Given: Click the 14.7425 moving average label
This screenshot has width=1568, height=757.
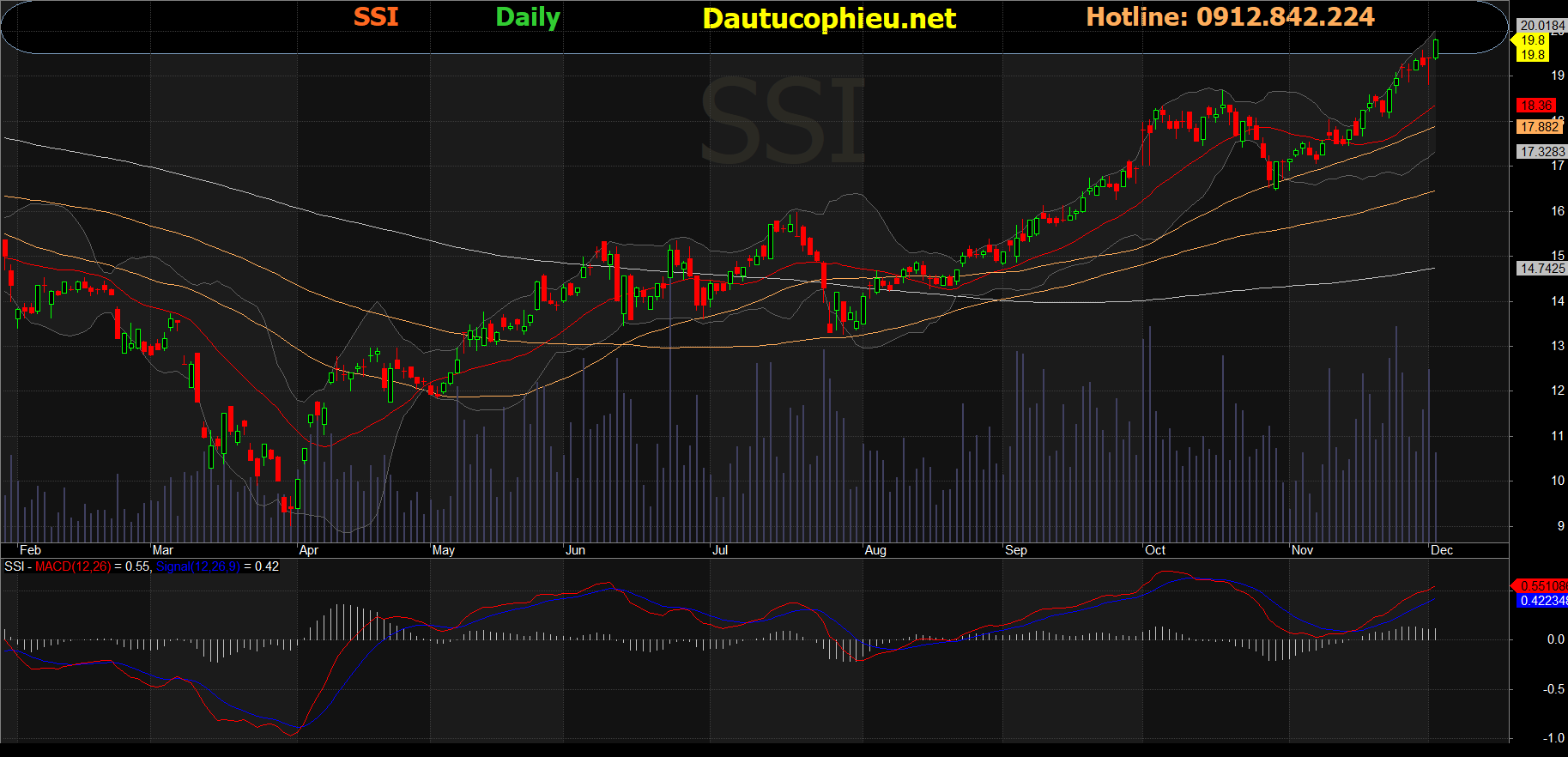Looking at the screenshot, I should tap(1542, 269).
